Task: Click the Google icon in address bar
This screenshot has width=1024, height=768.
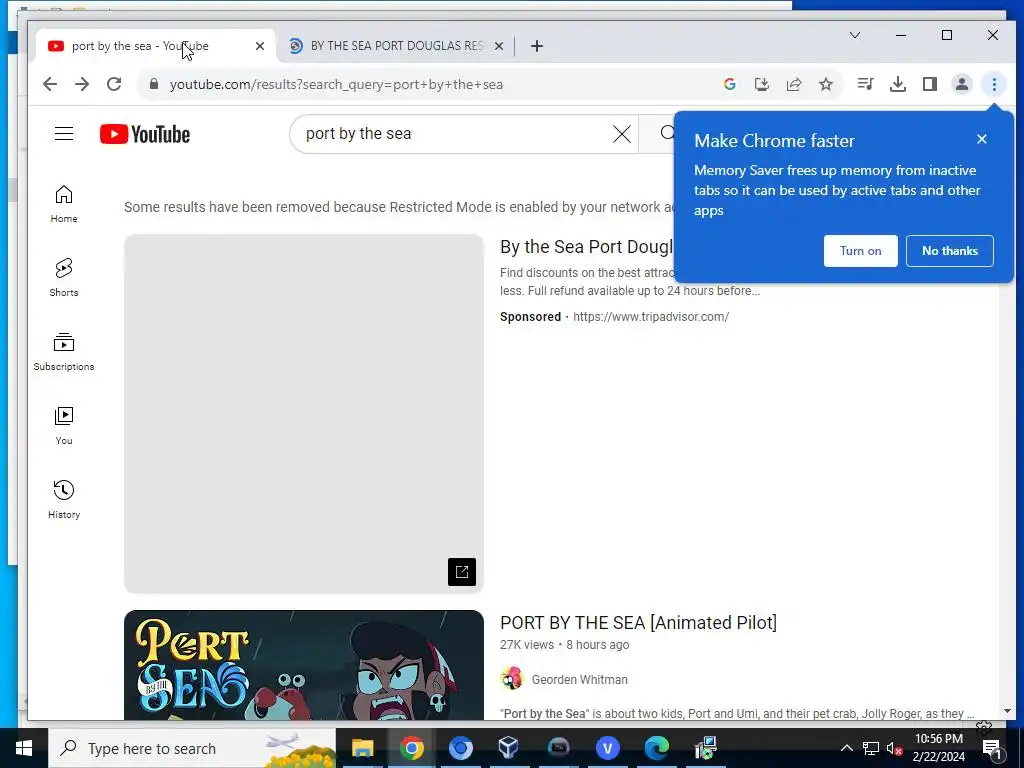Action: coord(729,84)
